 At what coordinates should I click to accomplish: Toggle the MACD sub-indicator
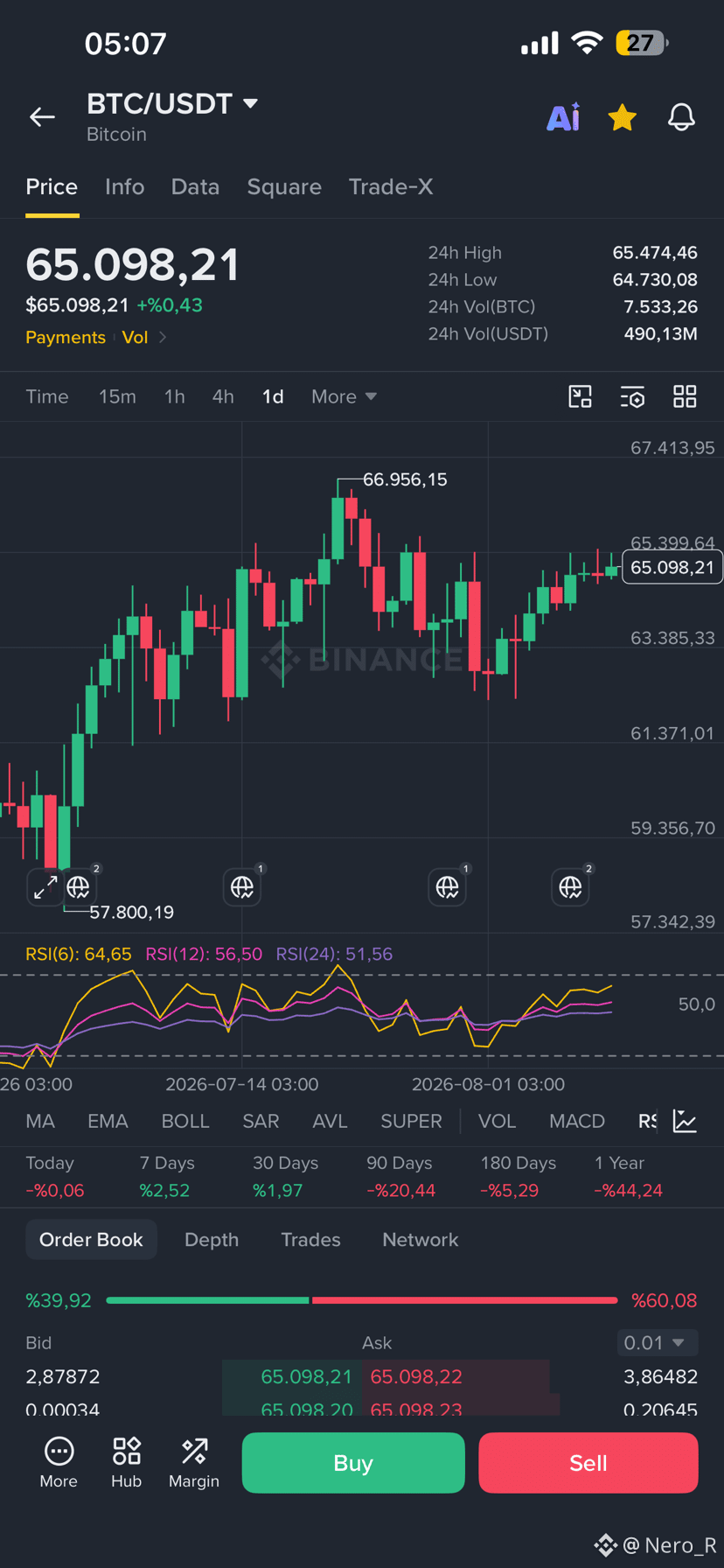577,1121
